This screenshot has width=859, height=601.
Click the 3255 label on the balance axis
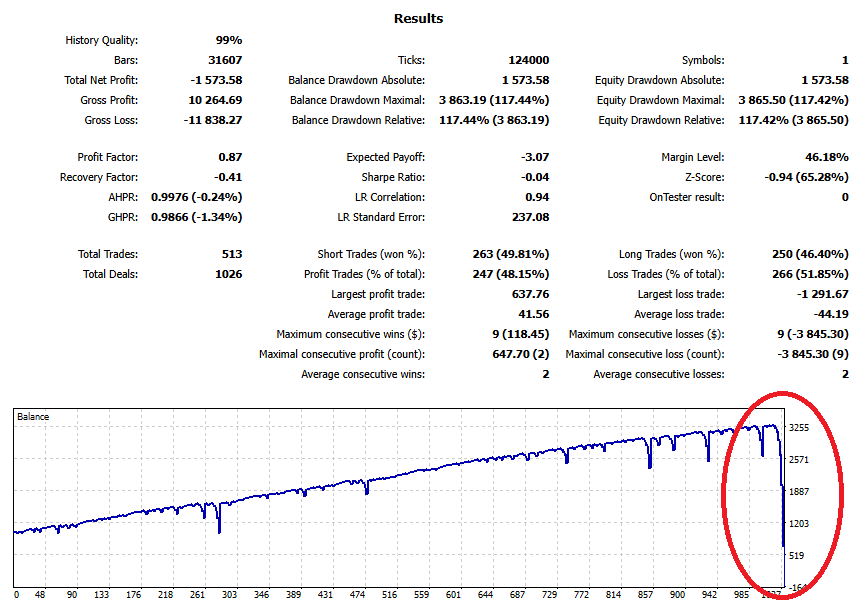799,427
